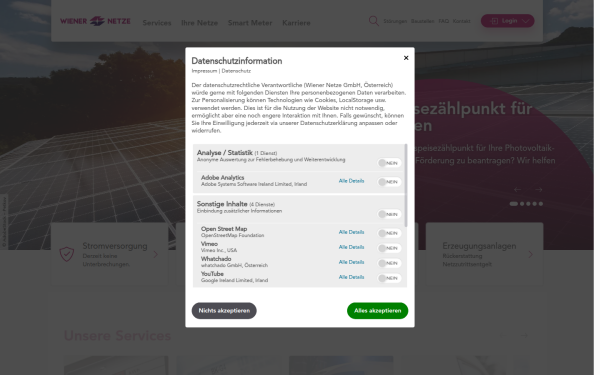Image resolution: width=600 pixels, height=375 pixels.
Task: Toggle the Vimeo service switch
Action: tap(389, 248)
